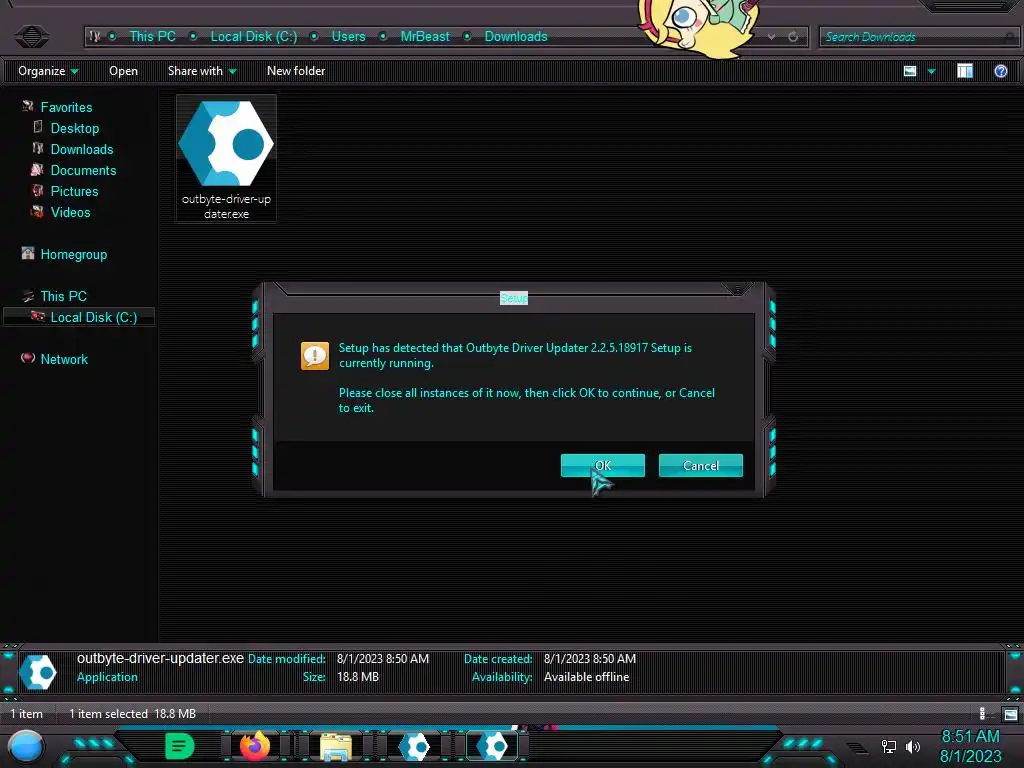Open the Start orb
Image resolution: width=1024 pixels, height=768 pixels.
click(x=26, y=748)
